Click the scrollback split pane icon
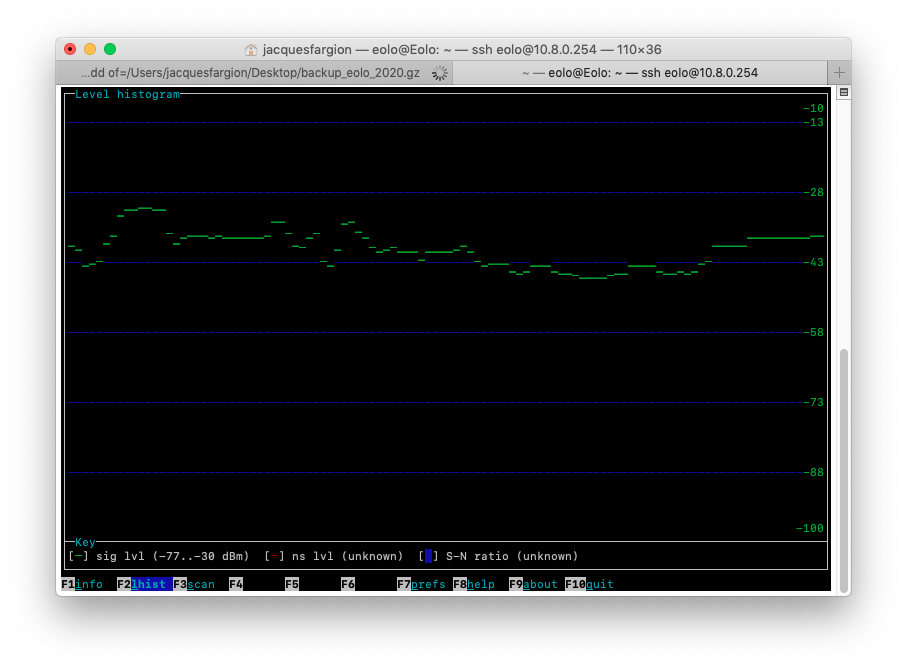This screenshot has width=907, height=670. [844, 93]
